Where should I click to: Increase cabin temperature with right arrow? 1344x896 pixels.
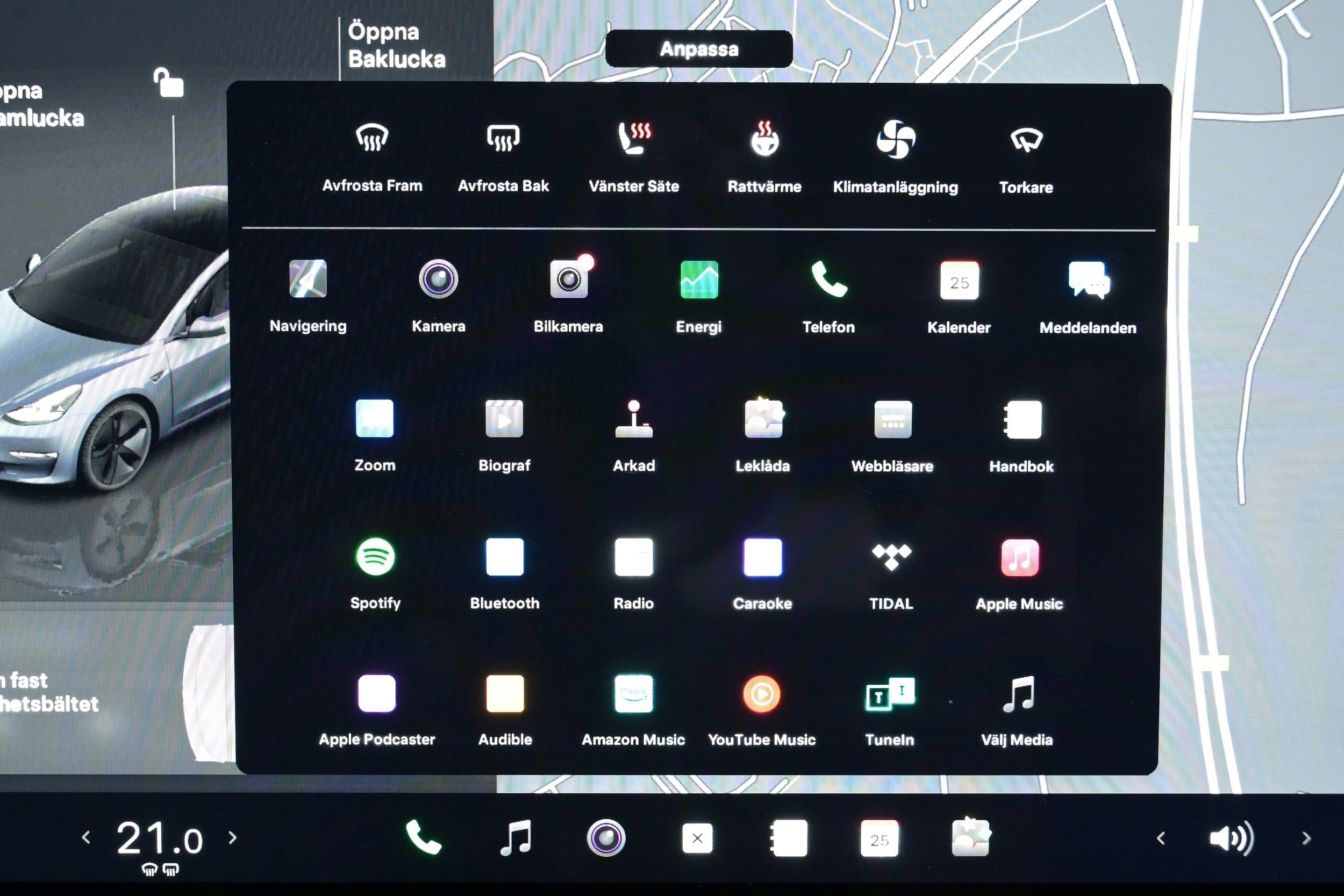232,838
